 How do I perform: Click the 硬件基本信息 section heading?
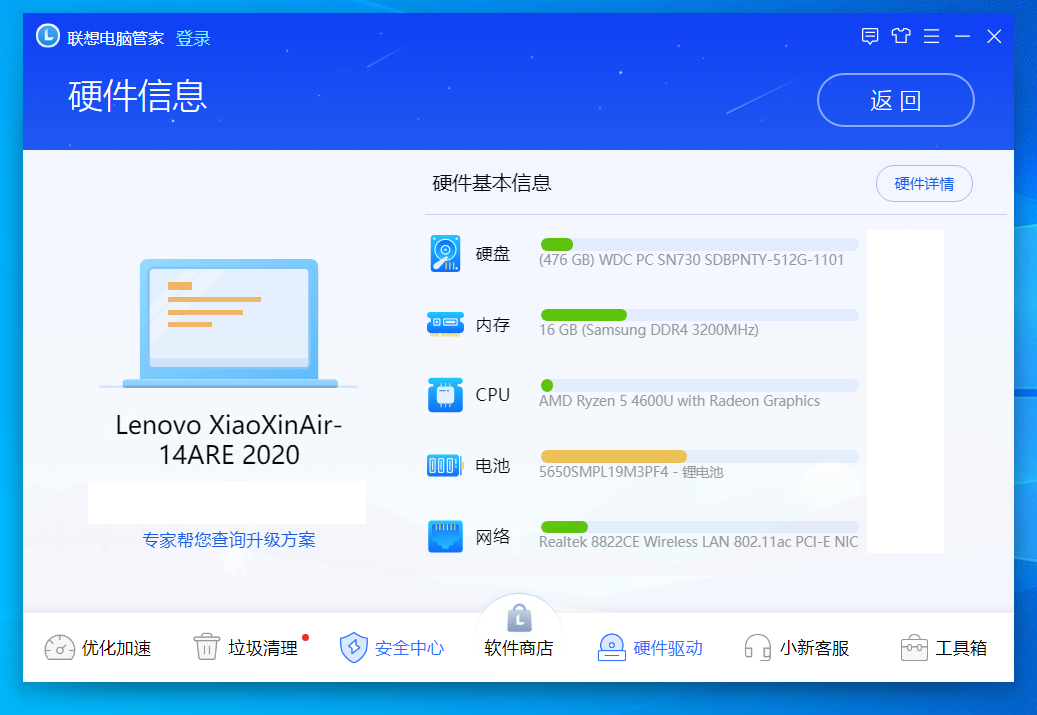tap(491, 183)
